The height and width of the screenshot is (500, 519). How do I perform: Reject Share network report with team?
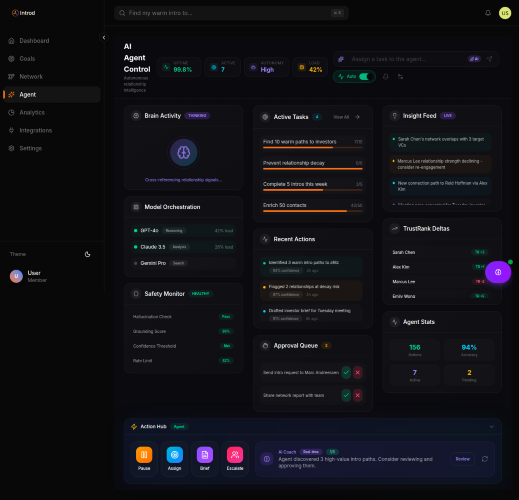pos(358,395)
